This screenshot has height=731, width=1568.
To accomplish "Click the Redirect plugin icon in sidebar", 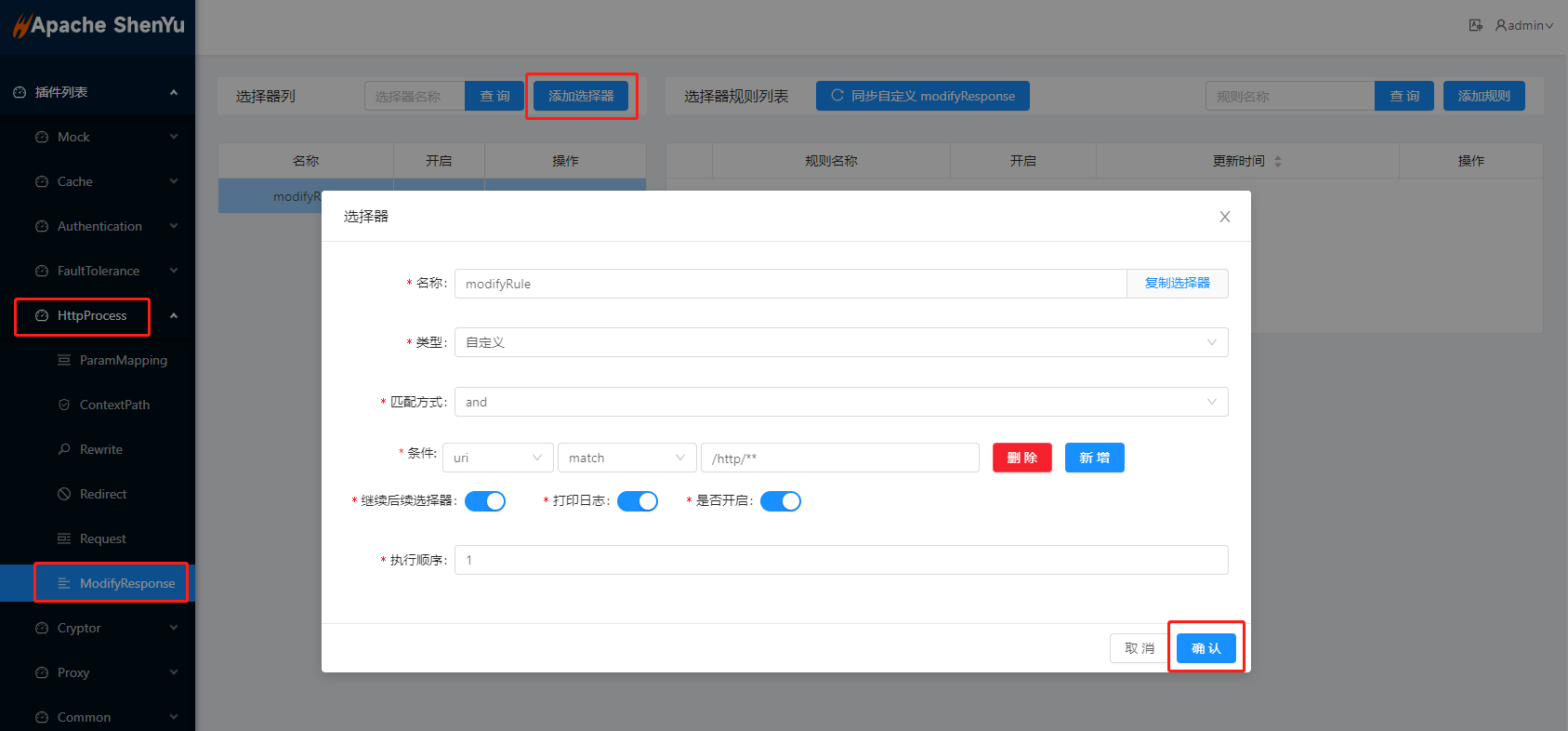I will [64, 494].
